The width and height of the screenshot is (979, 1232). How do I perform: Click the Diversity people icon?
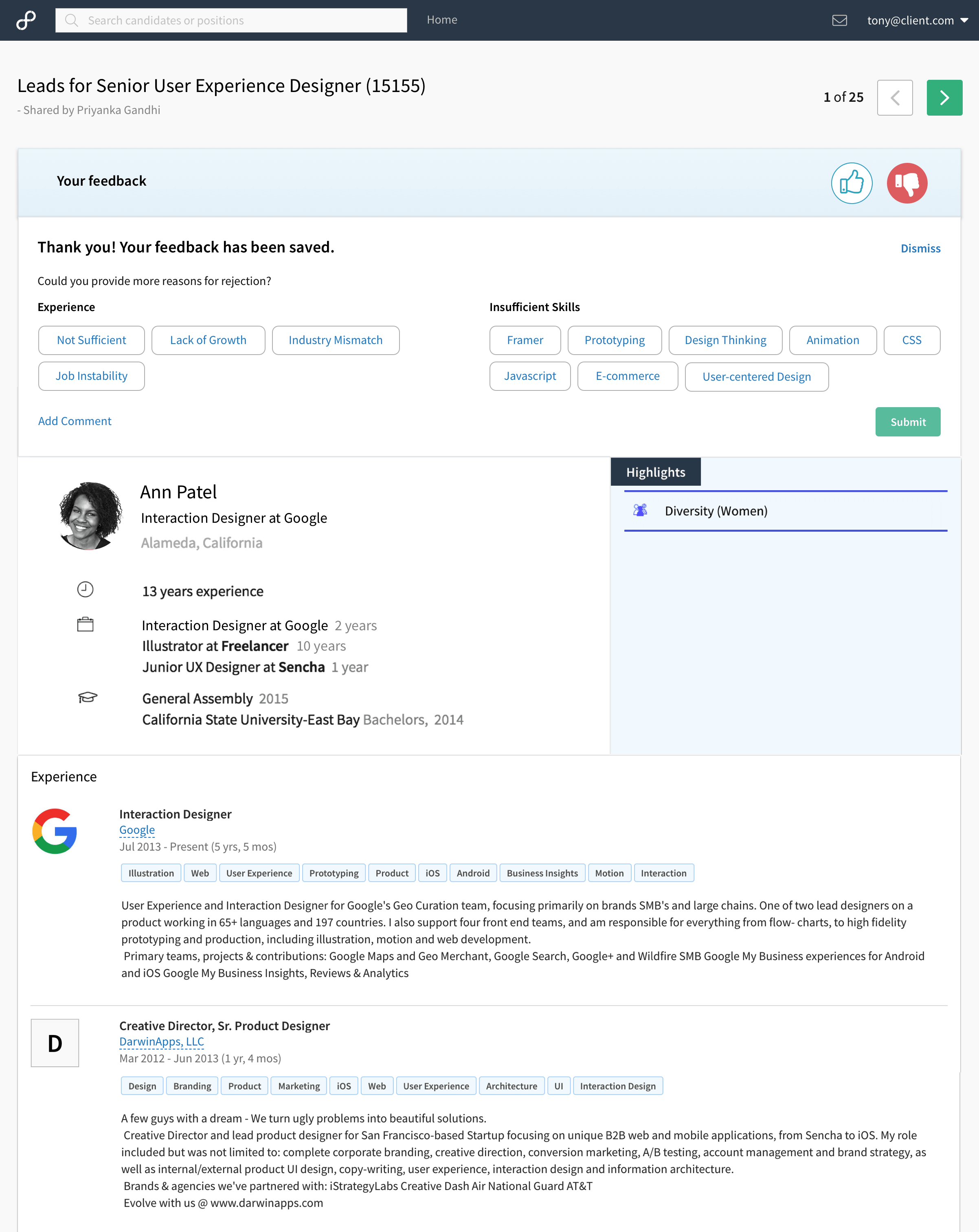tap(640, 510)
